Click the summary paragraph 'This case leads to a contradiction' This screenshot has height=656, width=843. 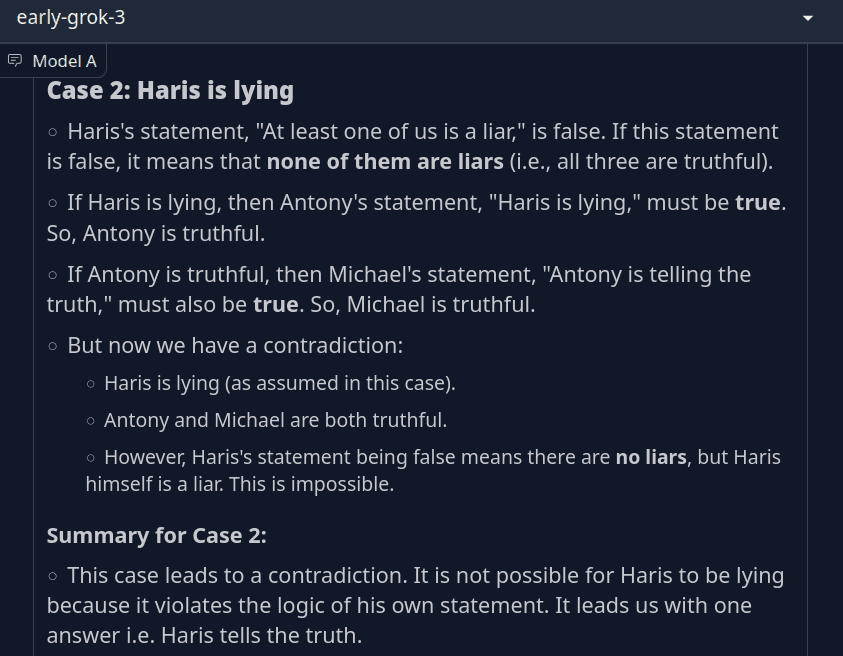pyautogui.click(x=416, y=605)
